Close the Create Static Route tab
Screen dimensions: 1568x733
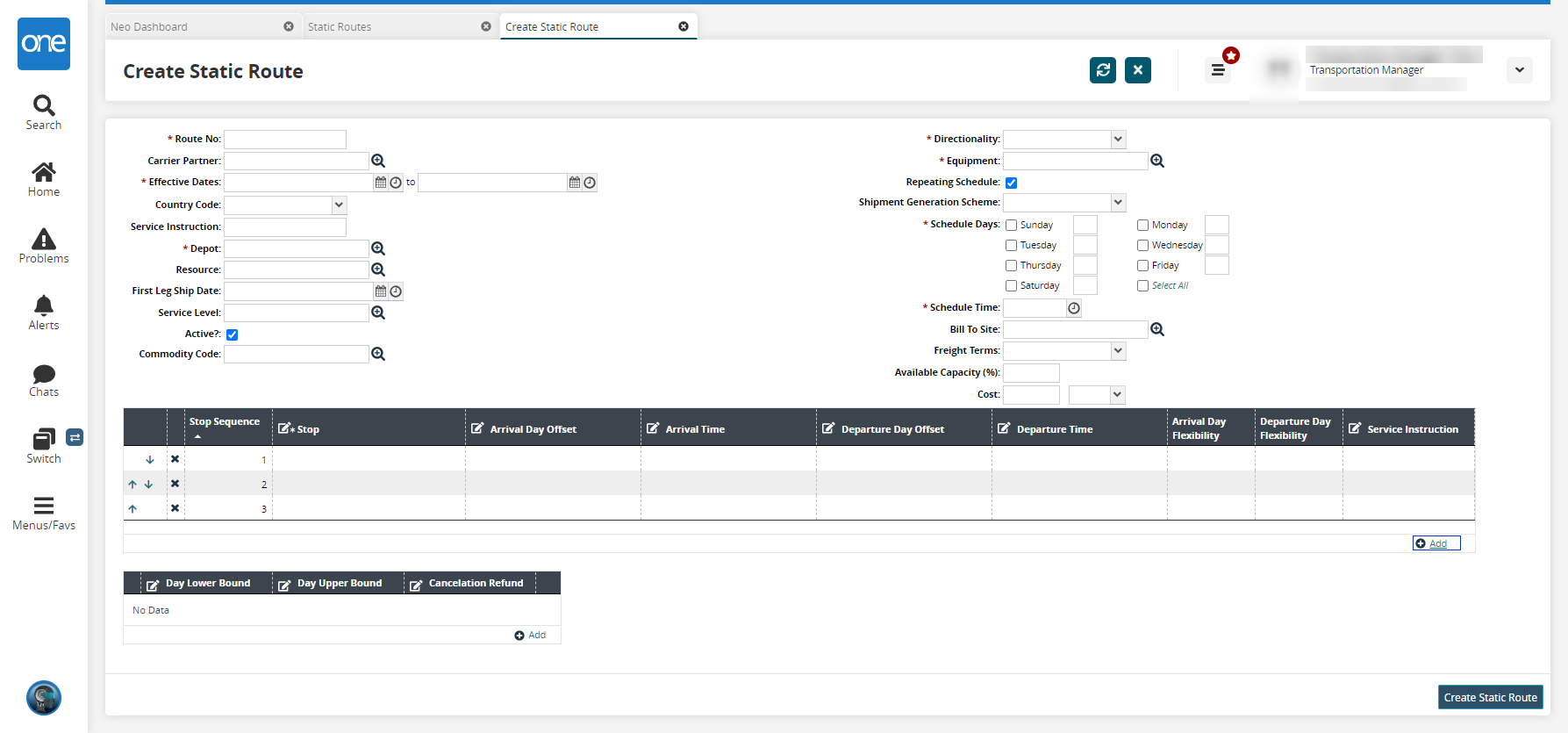(x=684, y=26)
